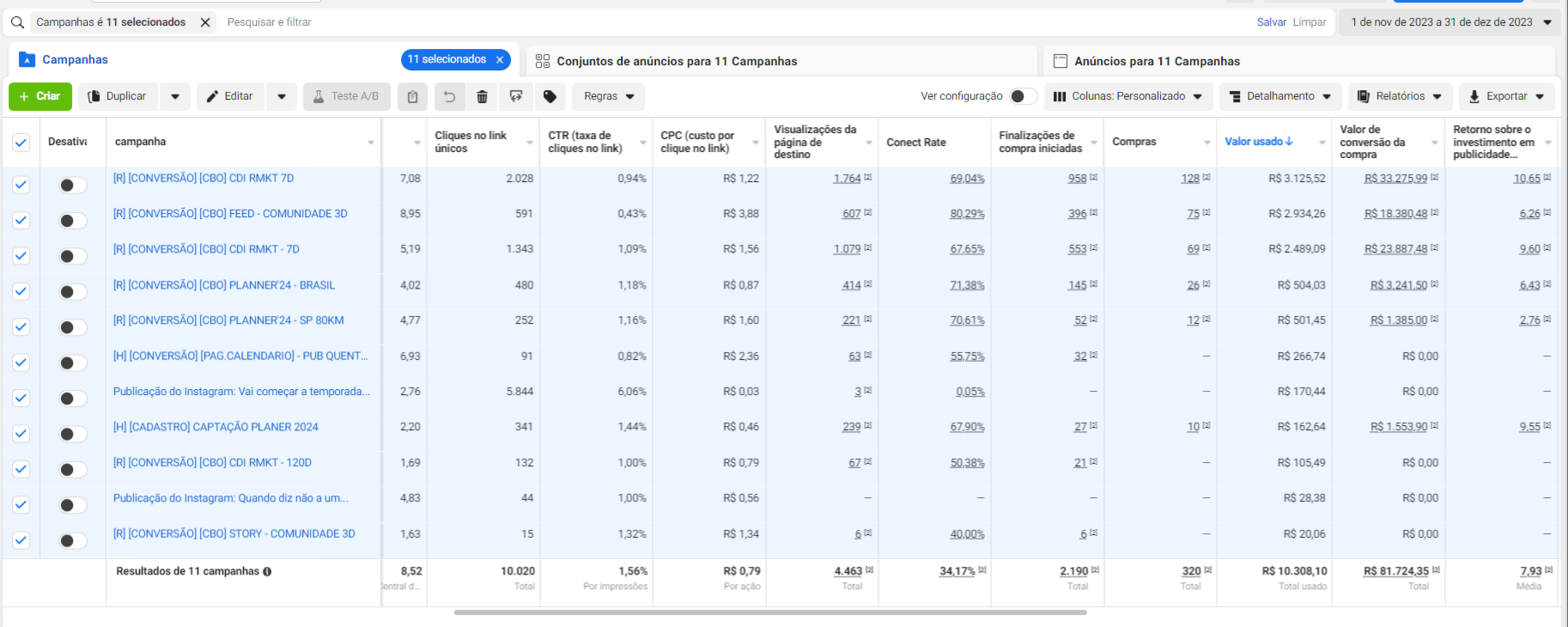Uncheck the PLANNER'24 - BRASIL row checkbox
1568x627 pixels.
21,291
